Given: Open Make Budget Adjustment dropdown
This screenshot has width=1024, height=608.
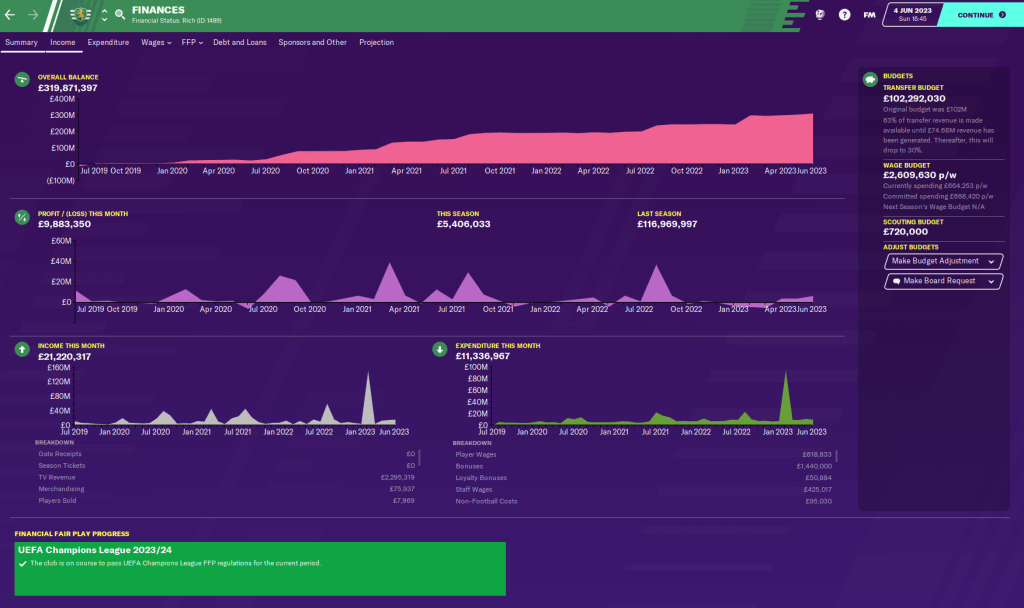Looking at the screenshot, I should [944, 261].
